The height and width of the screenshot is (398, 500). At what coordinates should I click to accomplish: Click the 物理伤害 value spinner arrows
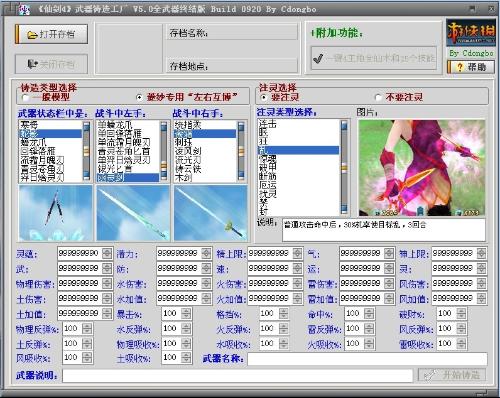[x=107, y=284]
